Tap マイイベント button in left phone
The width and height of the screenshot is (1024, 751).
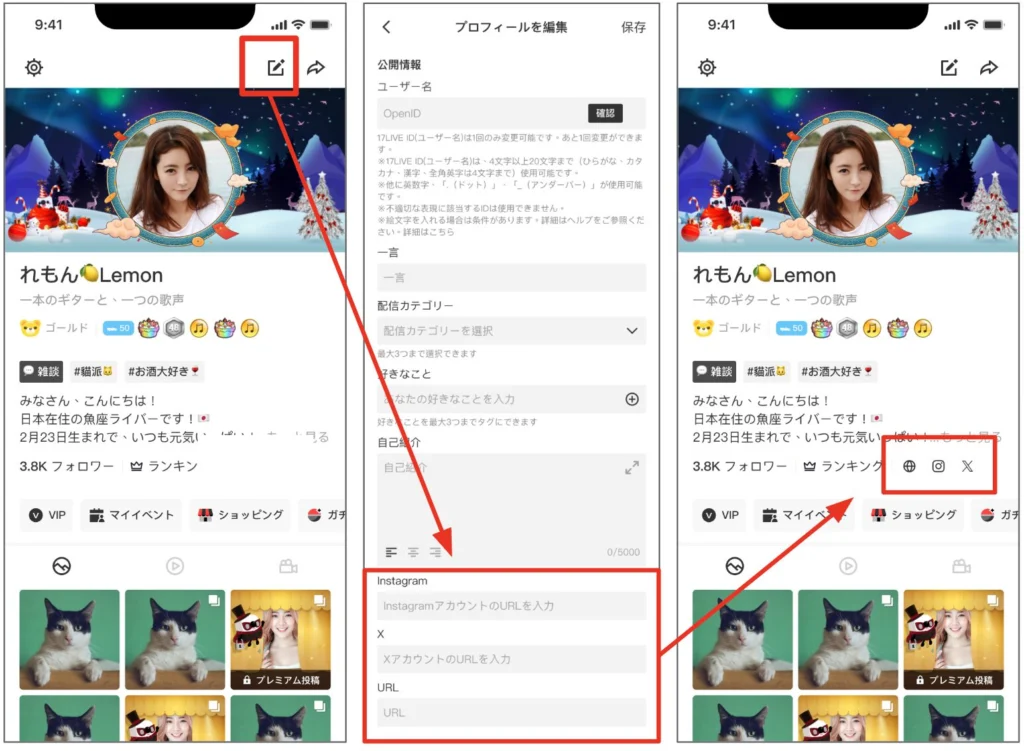coord(131,515)
